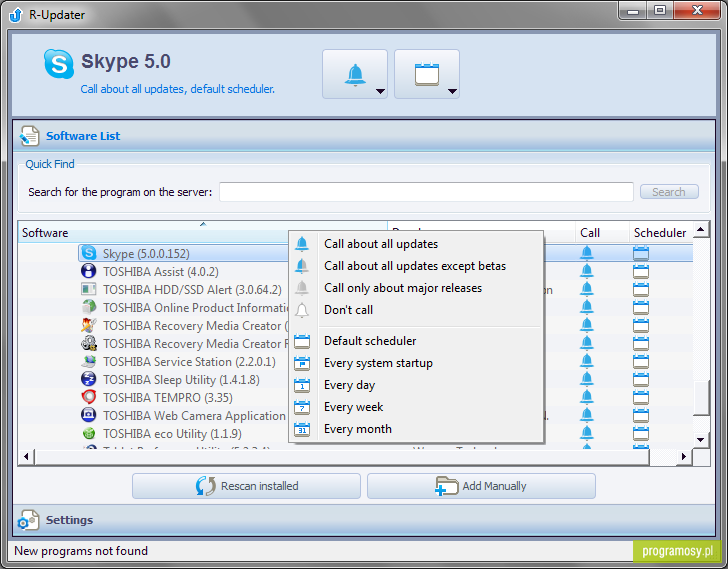Click the list's vertical scrollbar down arrow
This screenshot has width=728, height=569.
pos(701,439)
